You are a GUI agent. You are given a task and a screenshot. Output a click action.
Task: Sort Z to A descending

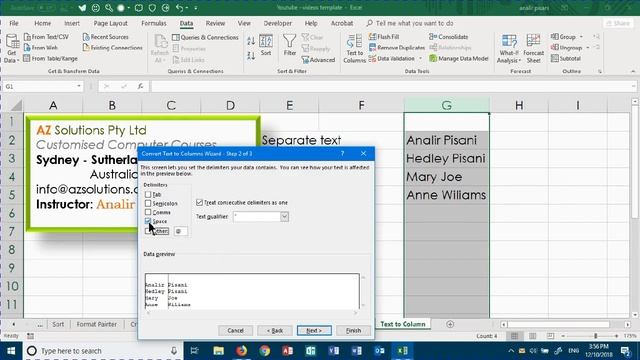click(x=251, y=55)
